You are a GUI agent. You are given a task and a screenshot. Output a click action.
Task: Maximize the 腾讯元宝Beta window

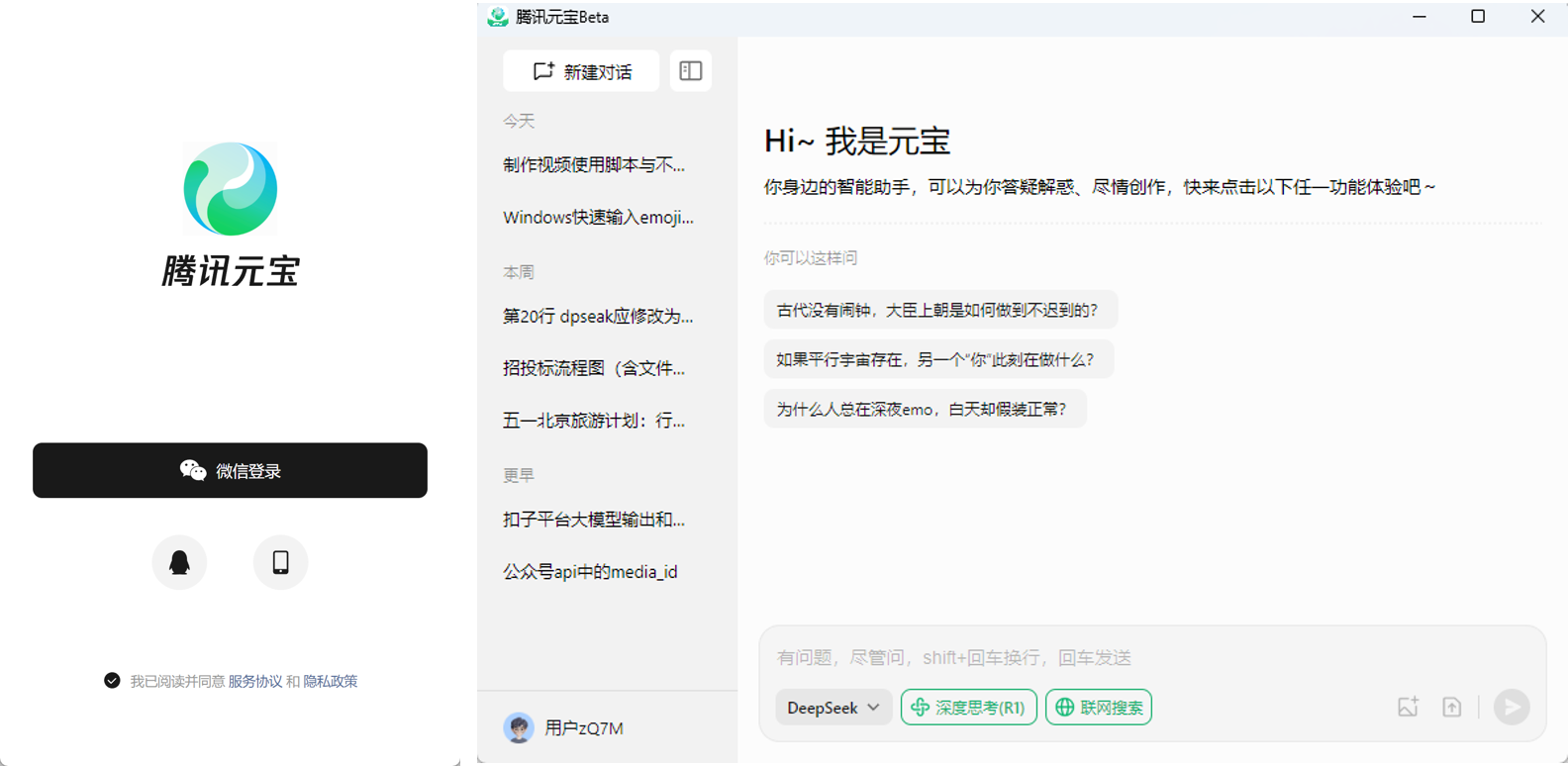(x=1478, y=17)
